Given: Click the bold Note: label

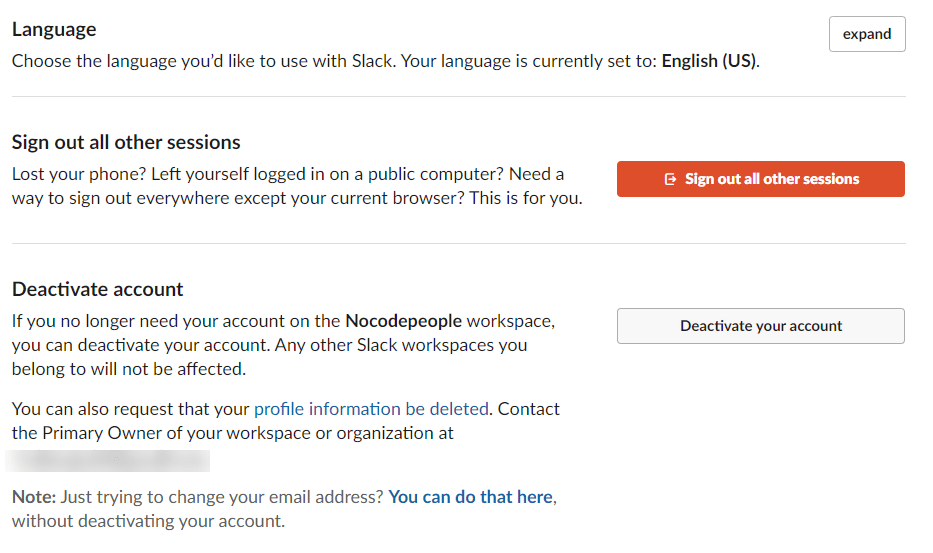Looking at the screenshot, I should click(x=35, y=497).
